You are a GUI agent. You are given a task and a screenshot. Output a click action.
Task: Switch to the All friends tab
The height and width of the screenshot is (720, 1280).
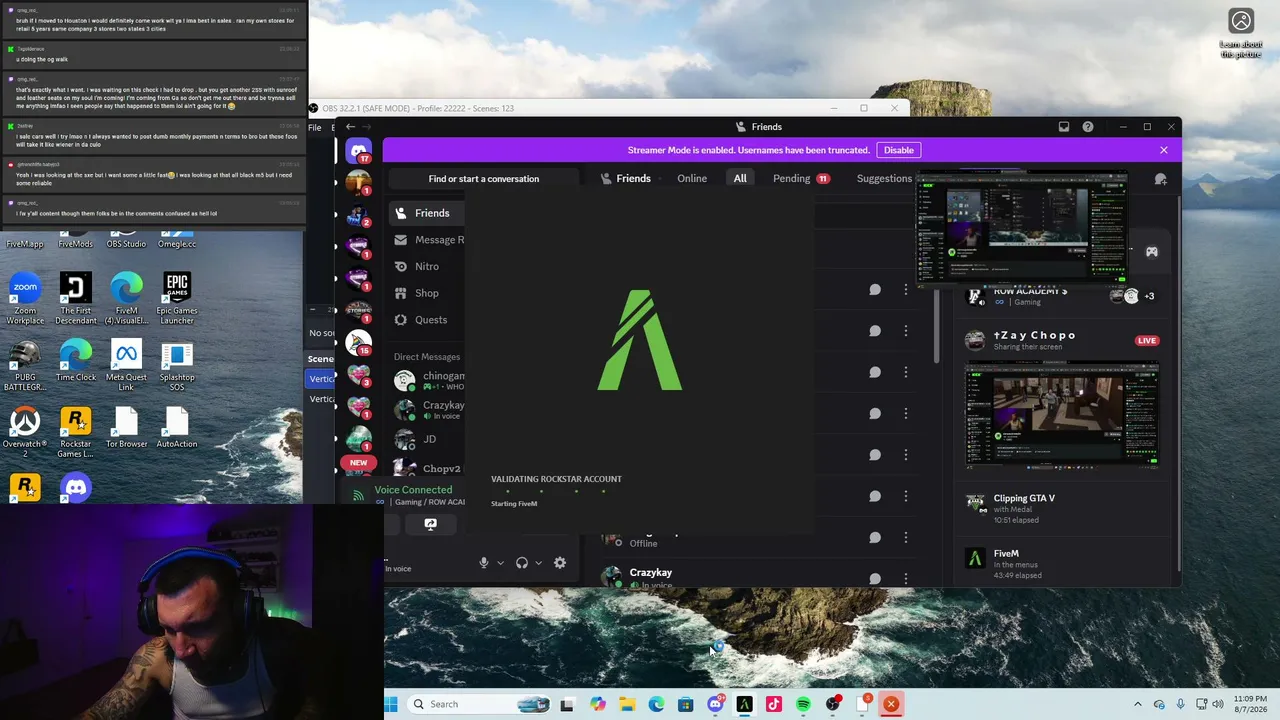(x=740, y=179)
